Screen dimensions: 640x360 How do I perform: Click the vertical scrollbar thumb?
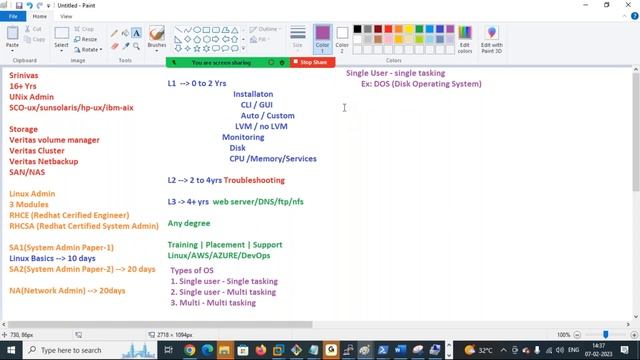pyautogui.click(x=636, y=132)
